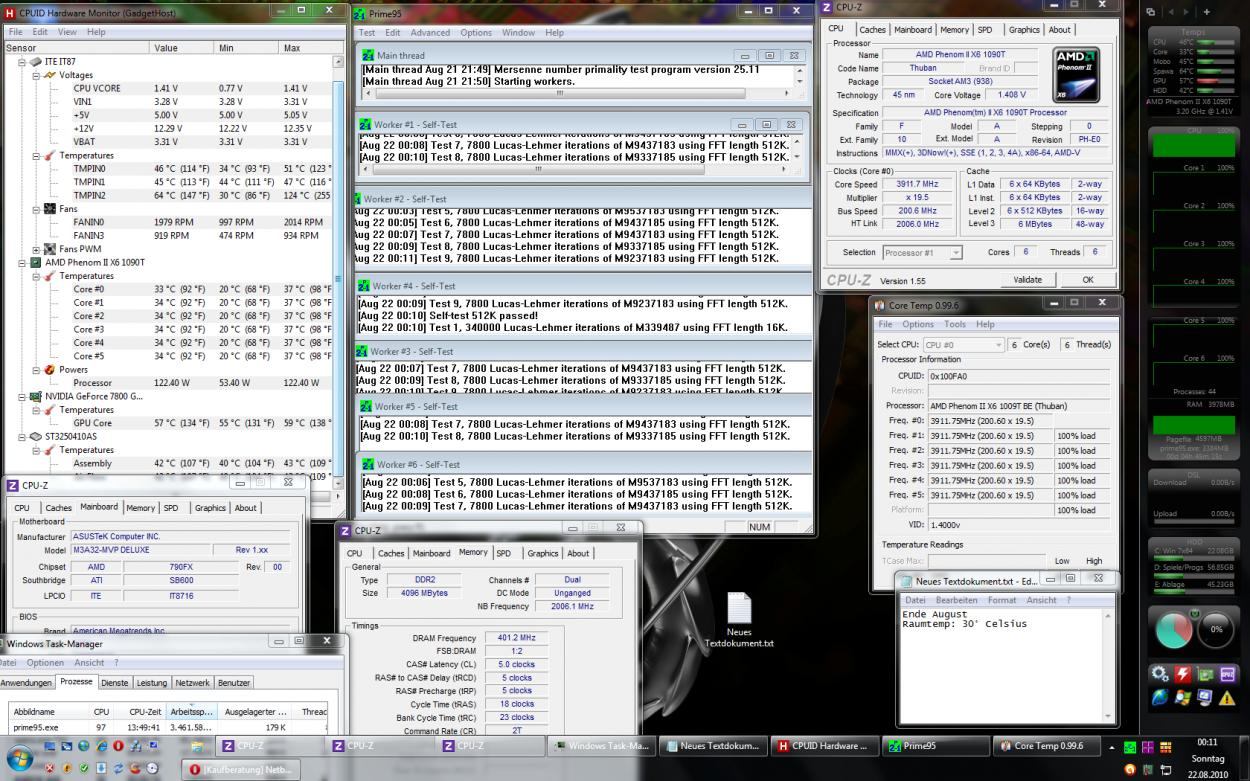Switch to Graphics tab in CPU-Z processor window

click(1023, 30)
